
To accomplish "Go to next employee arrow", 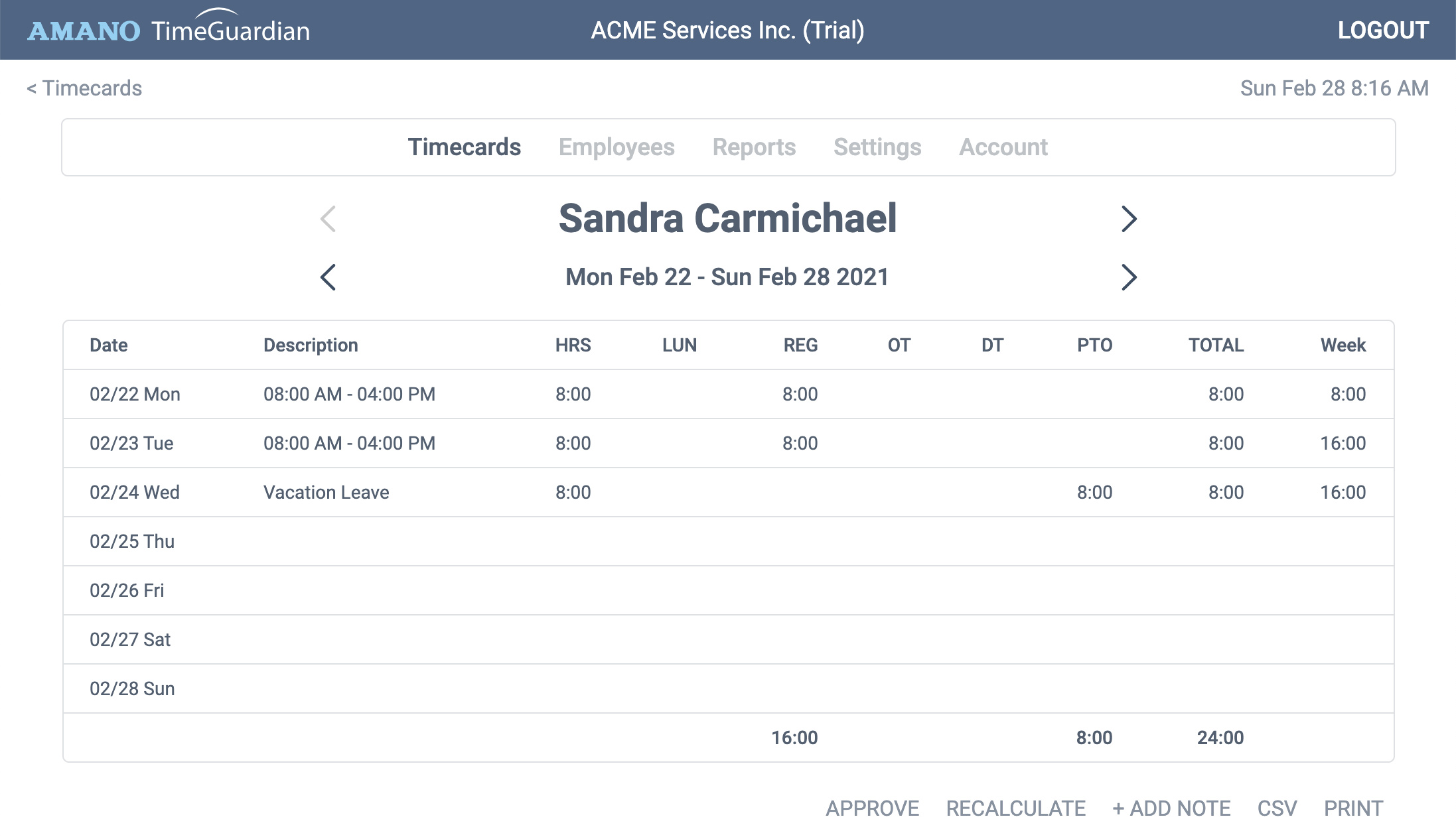I will tap(1129, 219).
